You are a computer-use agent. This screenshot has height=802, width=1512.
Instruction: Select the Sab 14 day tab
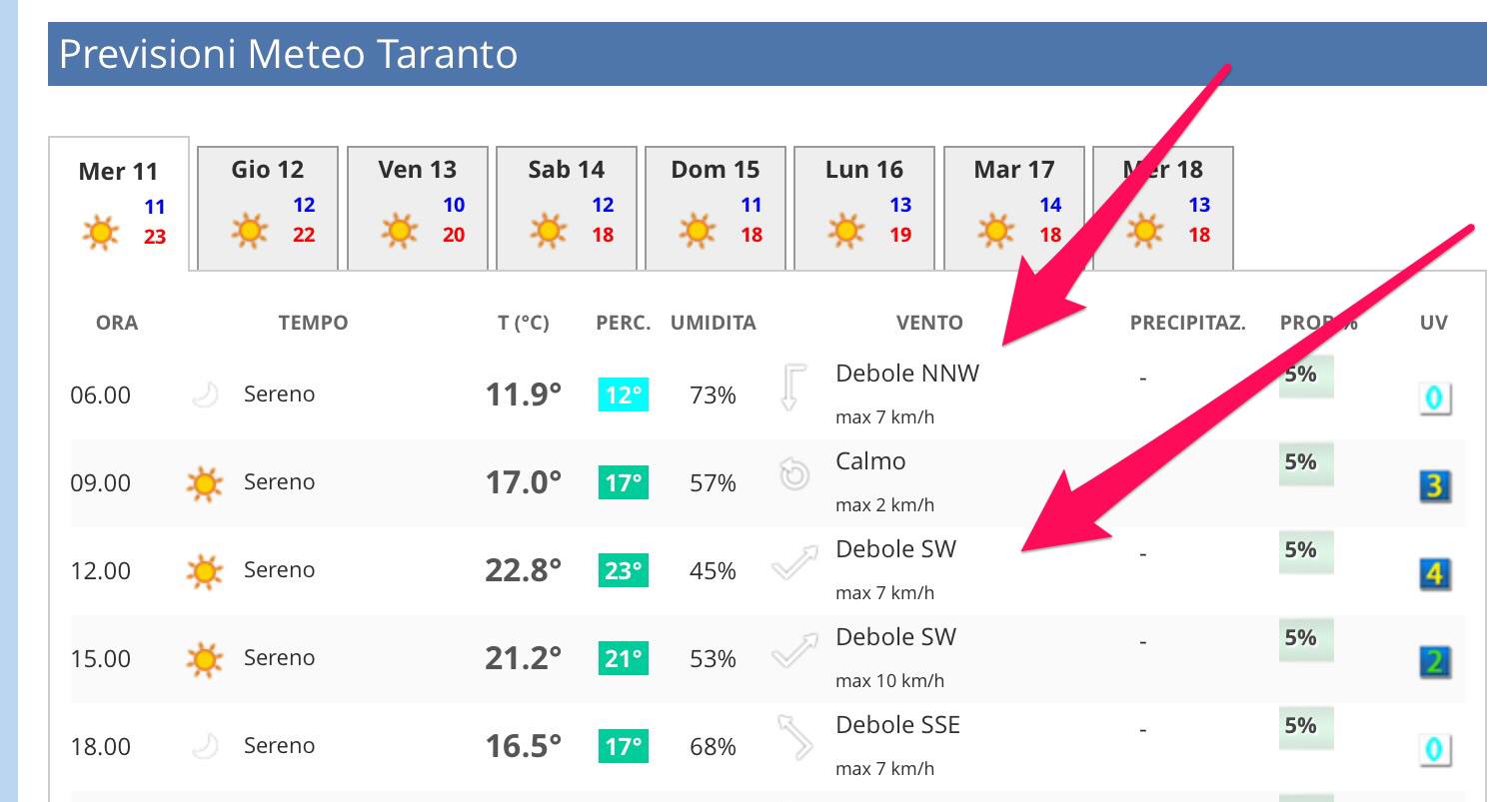[566, 208]
